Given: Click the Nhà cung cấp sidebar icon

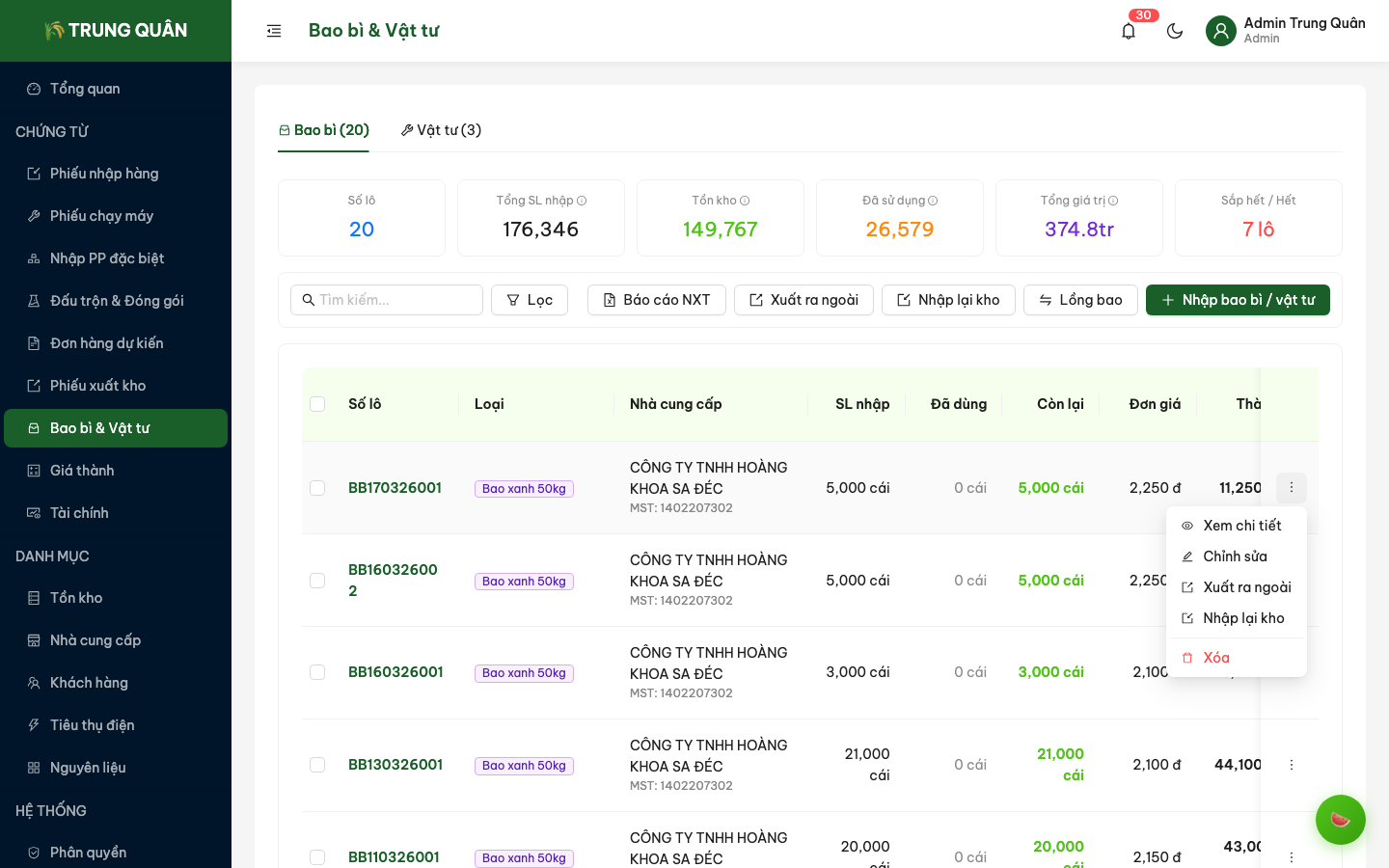Looking at the screenshot, I should pyautogui.click(x=34, y=640).
